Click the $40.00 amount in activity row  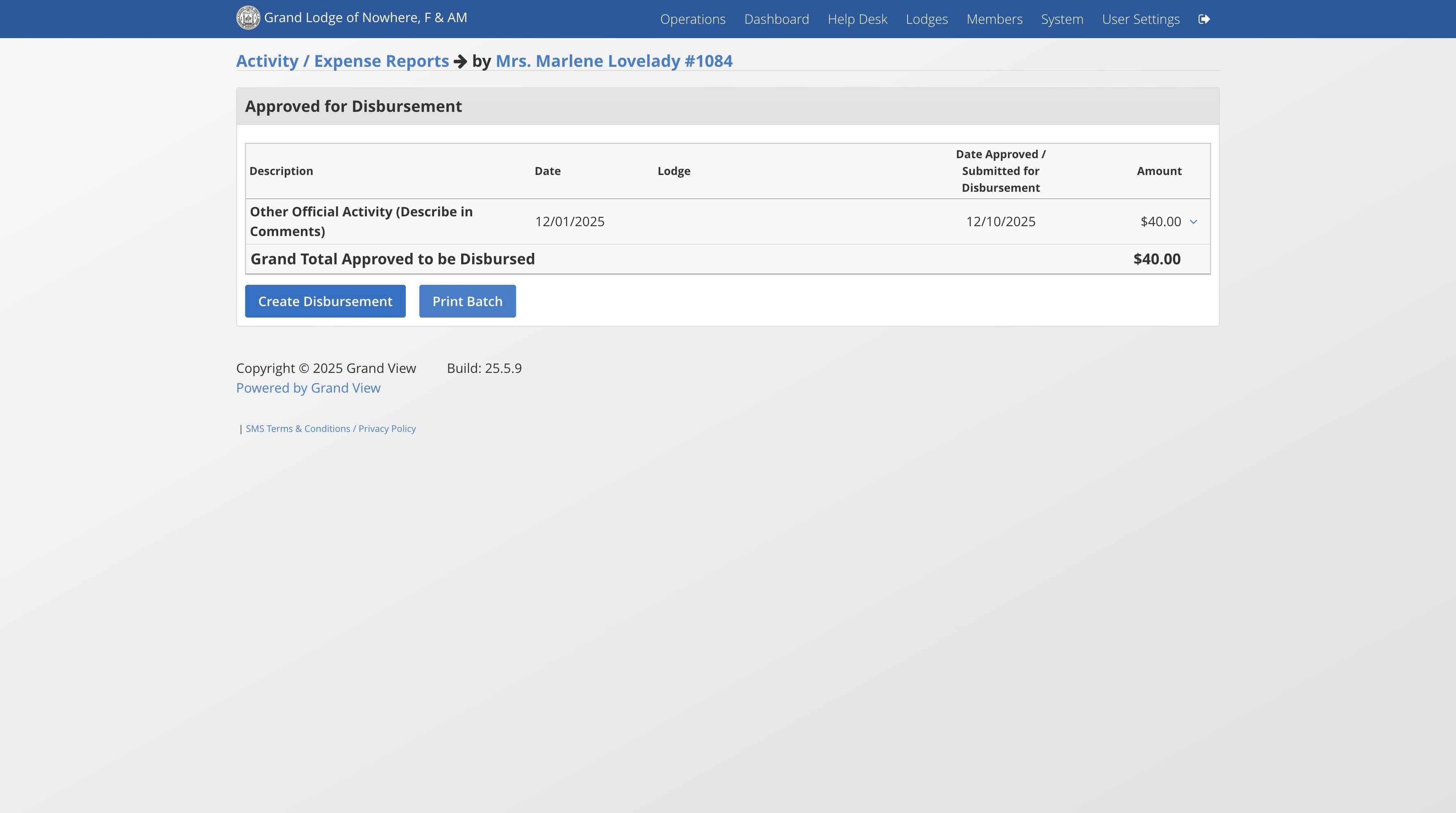[1160, 221]
